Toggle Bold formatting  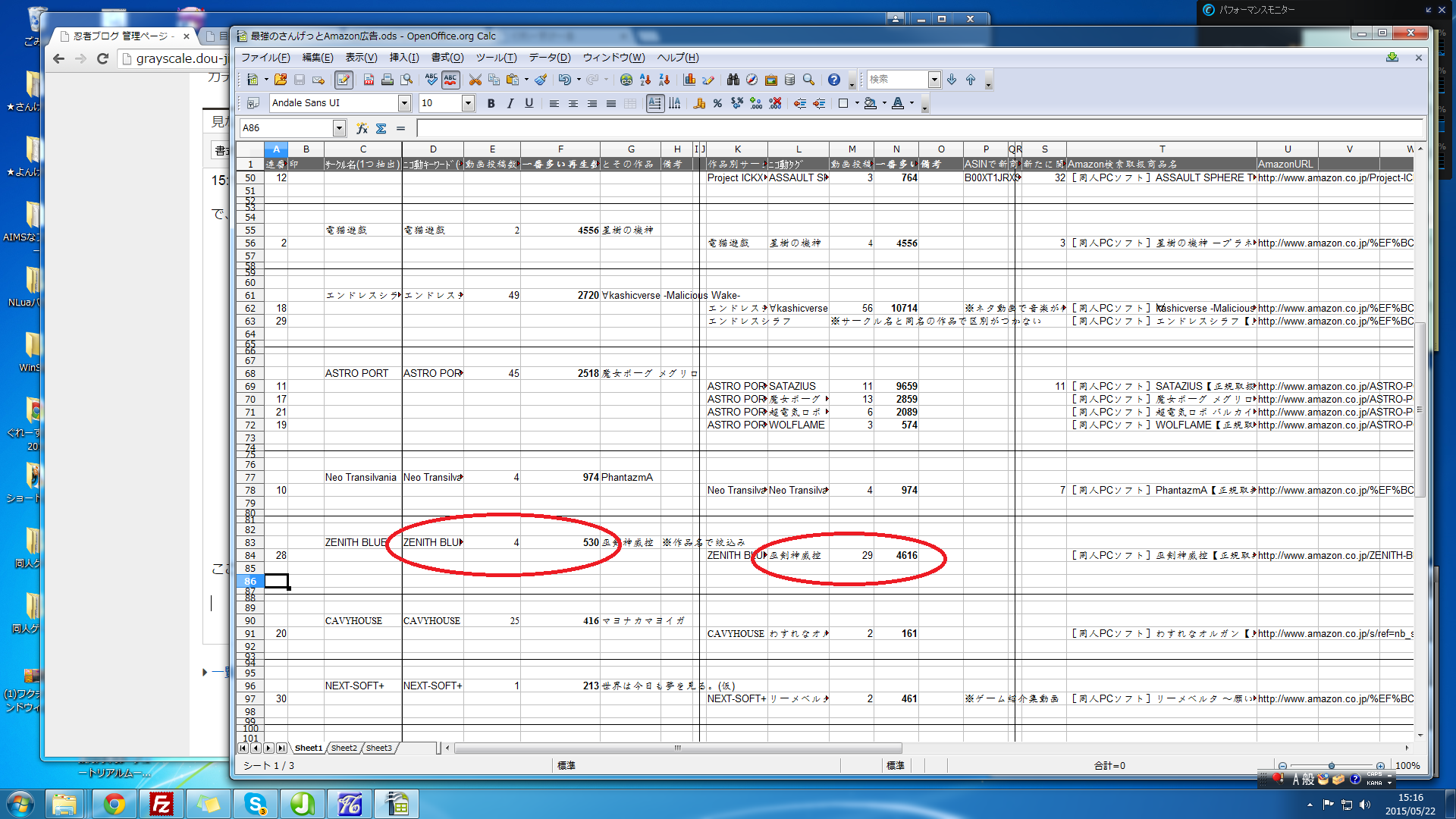click(x=491, y=103)
